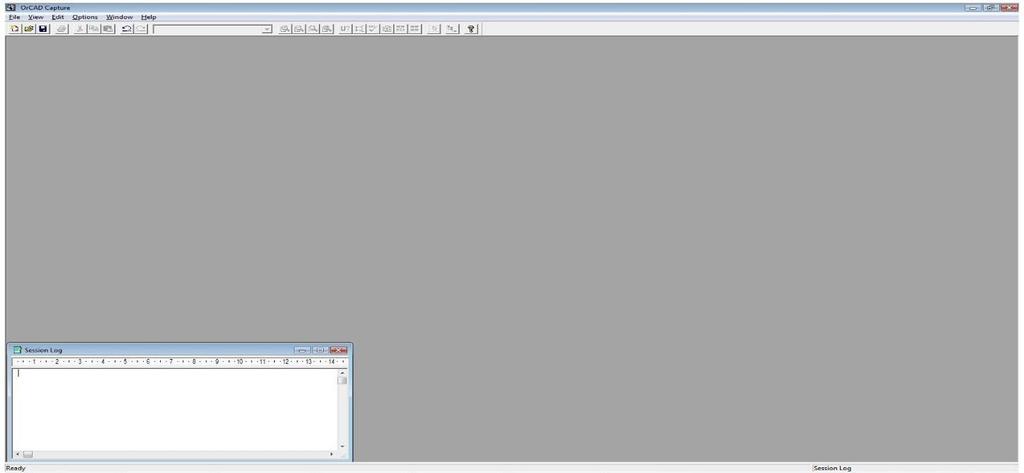
Task: Click the Print toolbar icon
Action: point(62,29)
